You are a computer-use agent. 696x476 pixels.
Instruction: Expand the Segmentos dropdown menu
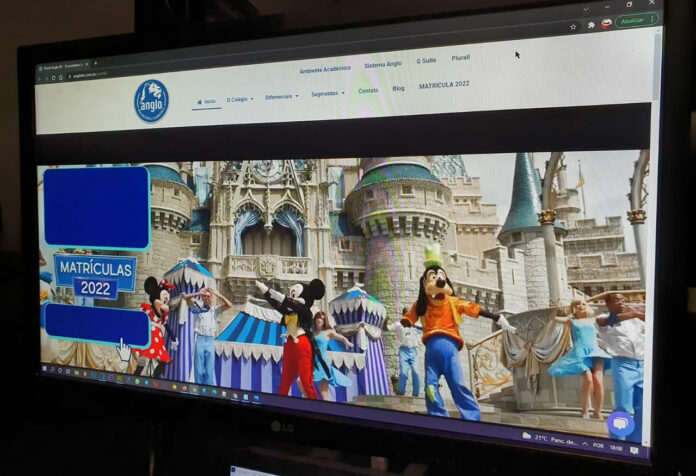pos(328,94)
